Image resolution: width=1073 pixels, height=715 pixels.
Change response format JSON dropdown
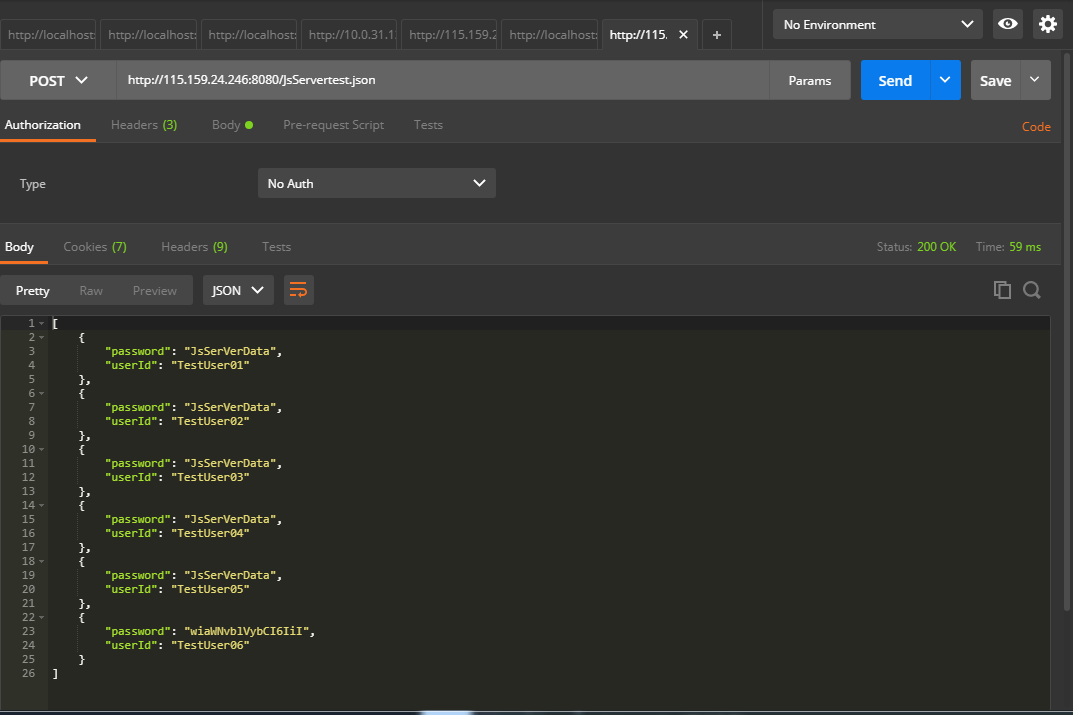(237, 290)
